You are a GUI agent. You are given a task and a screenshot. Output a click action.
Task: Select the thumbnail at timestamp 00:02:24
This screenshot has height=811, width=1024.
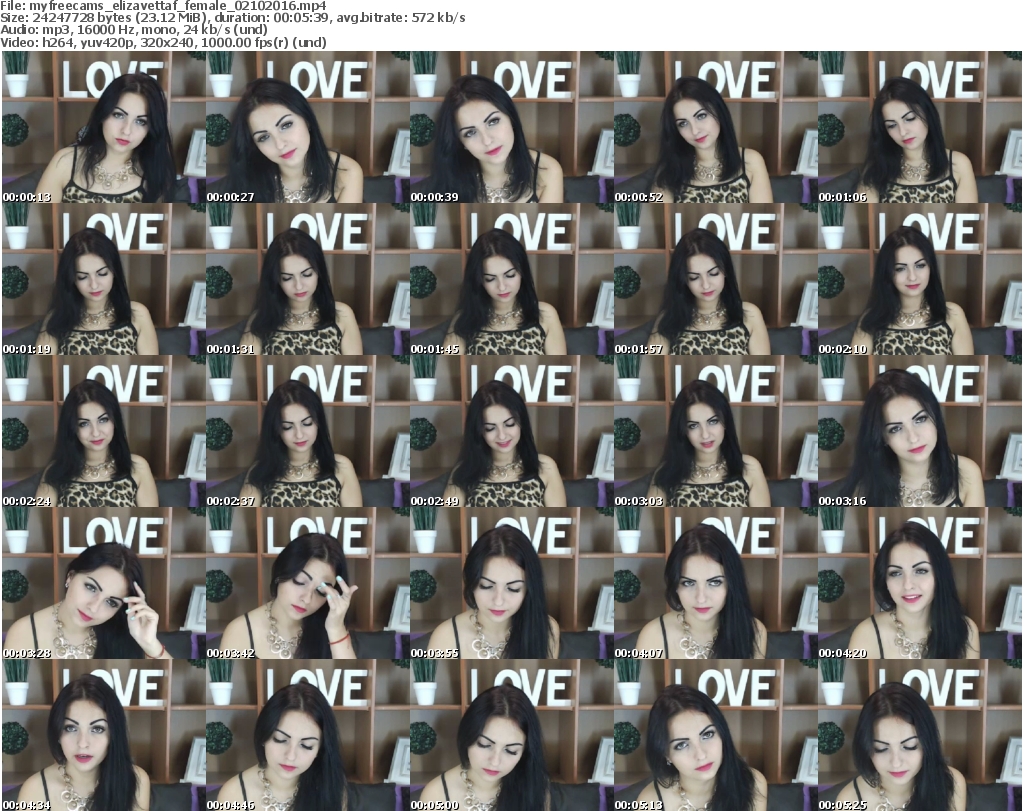tap(104, 431)
